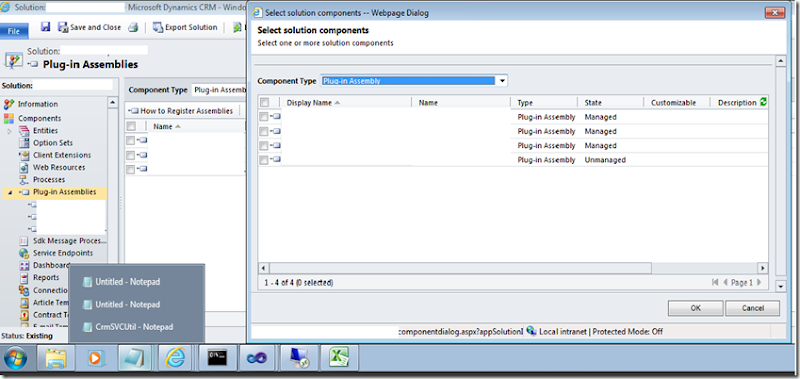
Task: Open Internet Explorer from the taskbar
Action: (x=175, y=358)
